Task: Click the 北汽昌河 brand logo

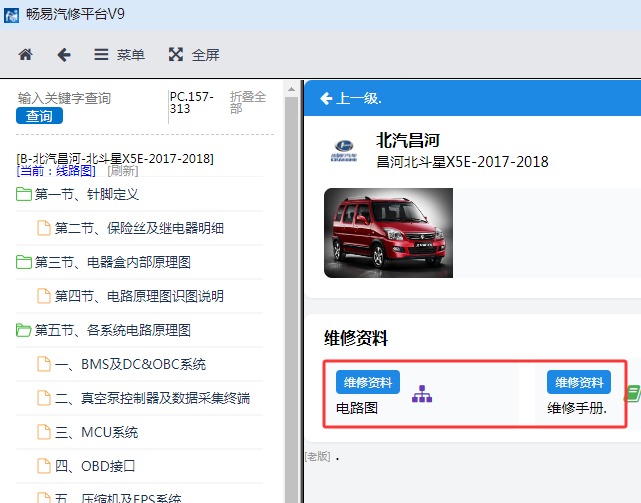Action: tap(344, 150)
